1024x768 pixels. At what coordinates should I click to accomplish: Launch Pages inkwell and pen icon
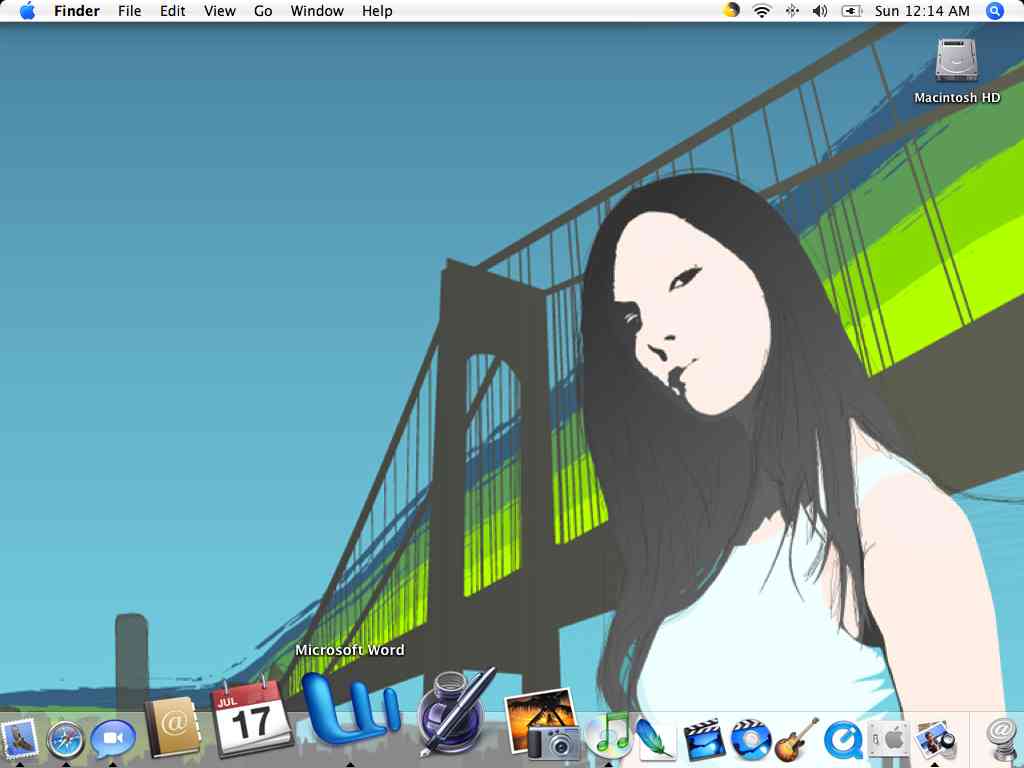point(455,712)
